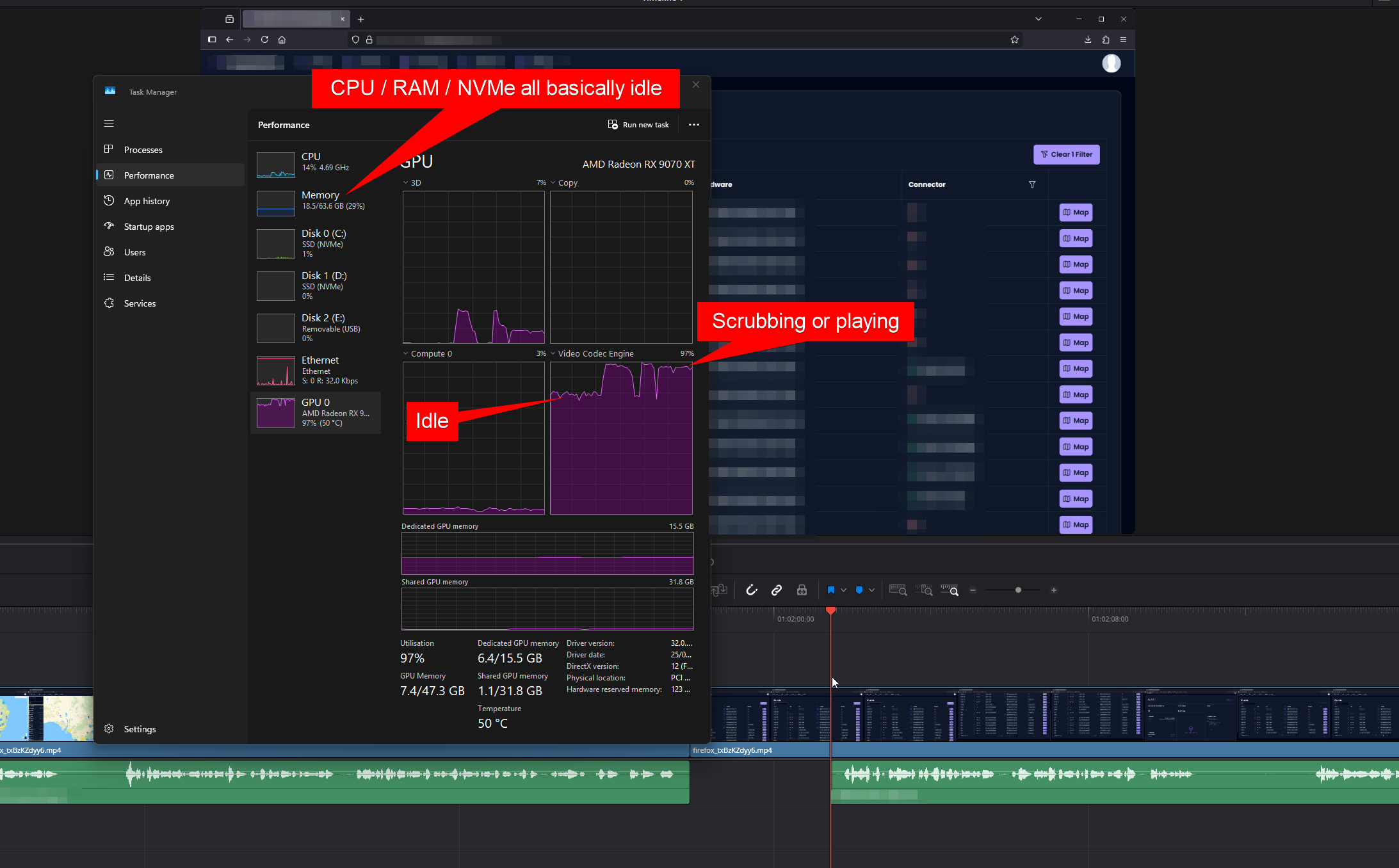This screenshot has height=868, width=1399.
Task: Open the Users page in Task Manager
Action: 170,252
